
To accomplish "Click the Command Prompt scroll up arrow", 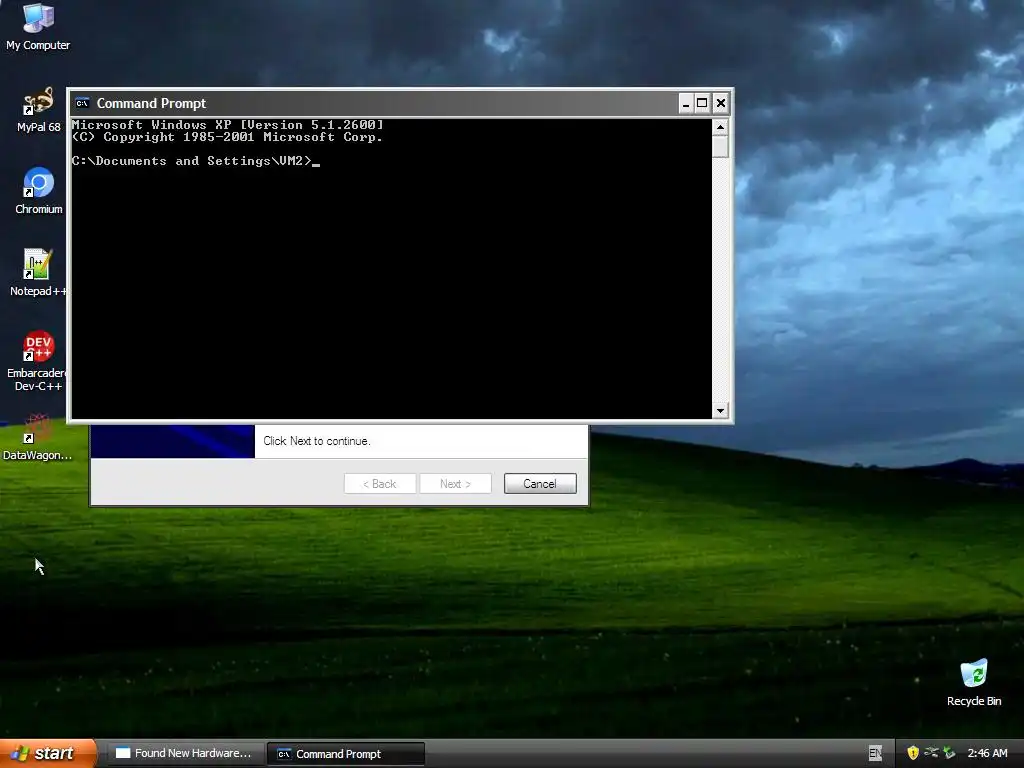I will coord(720,127).
